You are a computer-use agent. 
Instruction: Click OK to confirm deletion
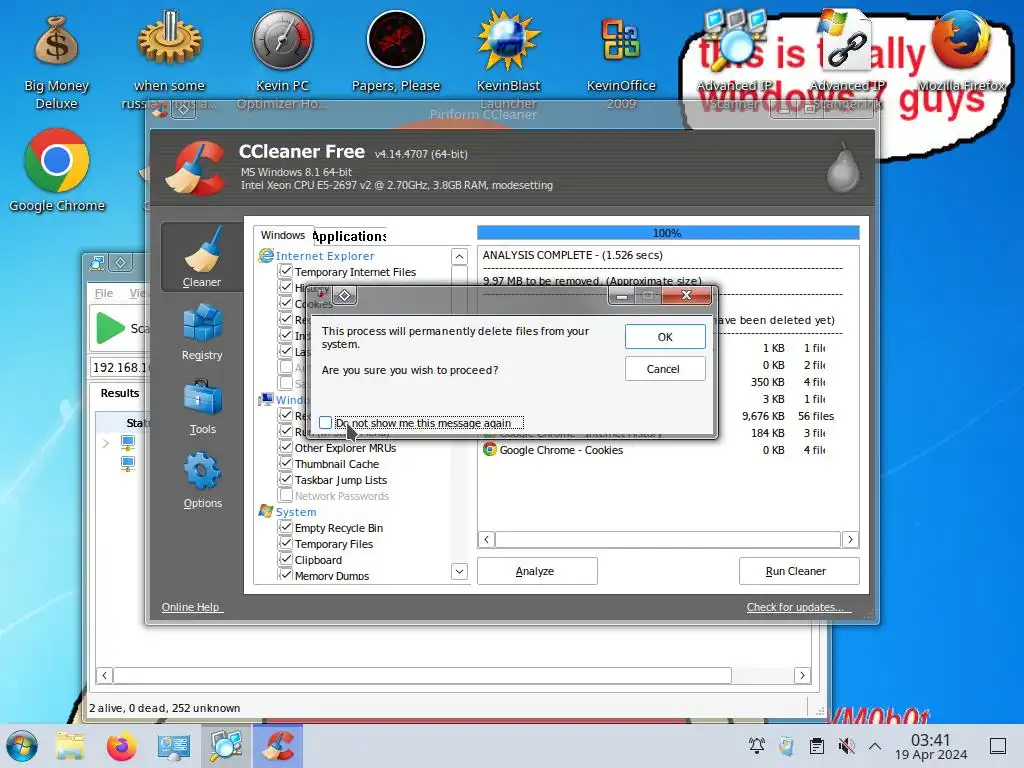coord(665,337)
